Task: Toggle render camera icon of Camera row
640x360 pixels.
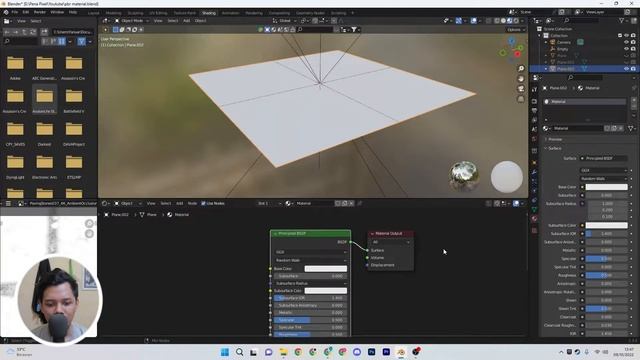Action: 633,42
